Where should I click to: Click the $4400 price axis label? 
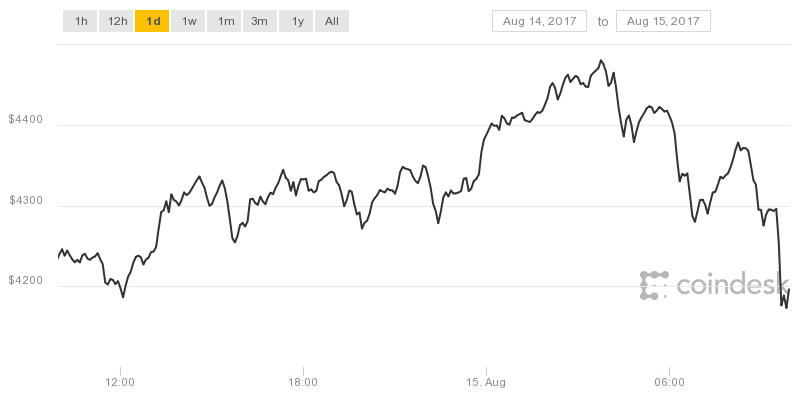[26, 120]
